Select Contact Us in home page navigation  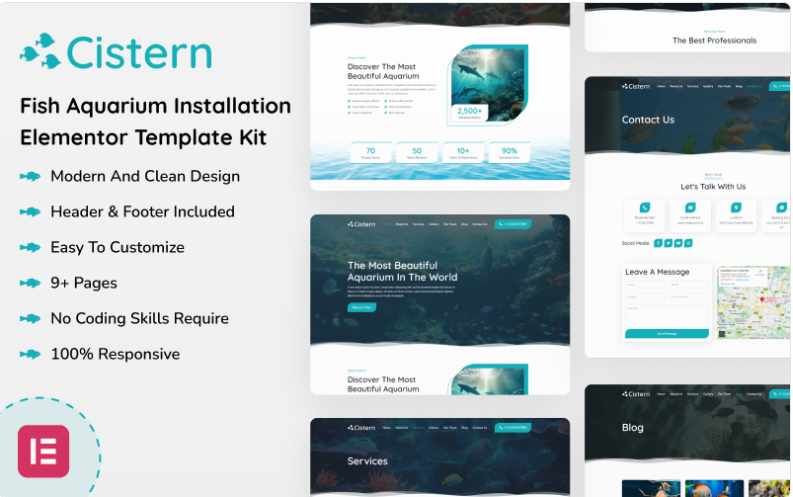[479, 224]
